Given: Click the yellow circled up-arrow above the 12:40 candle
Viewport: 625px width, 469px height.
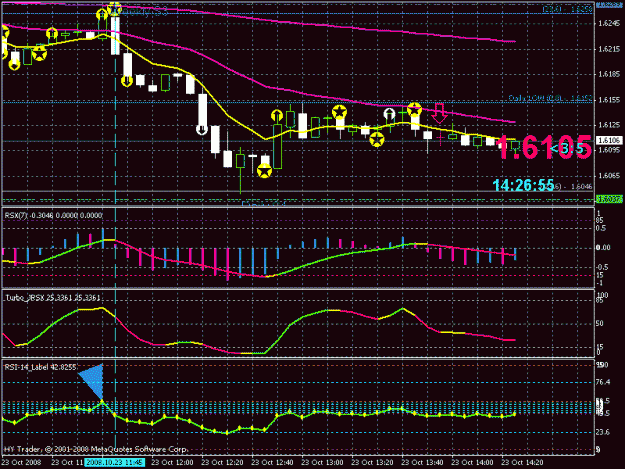Looking at the screenshot, I should [277, 116].
